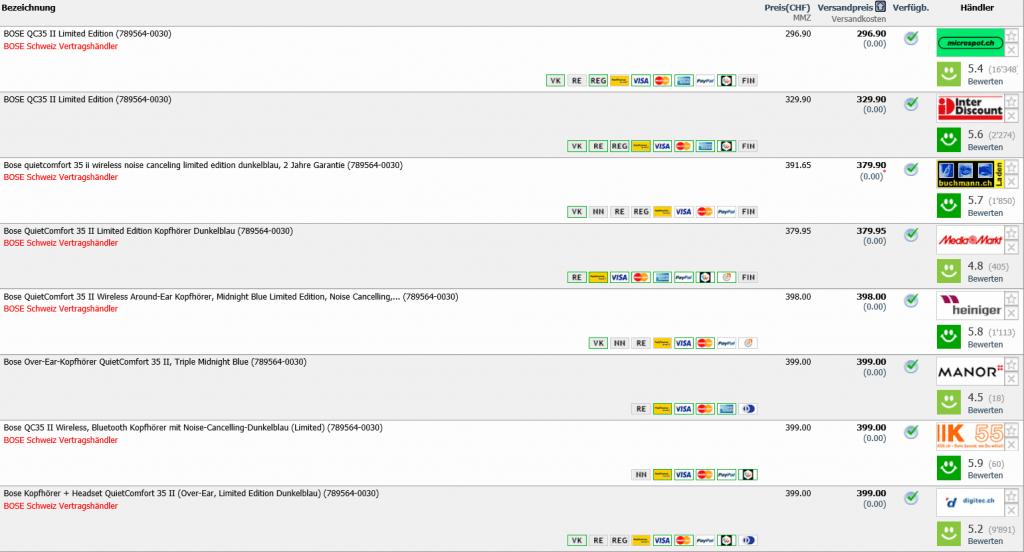Viewport: 1024px width, 552px height.
Task: Click Bewerten link under Inter Discount
Action: tap(985, 147)
